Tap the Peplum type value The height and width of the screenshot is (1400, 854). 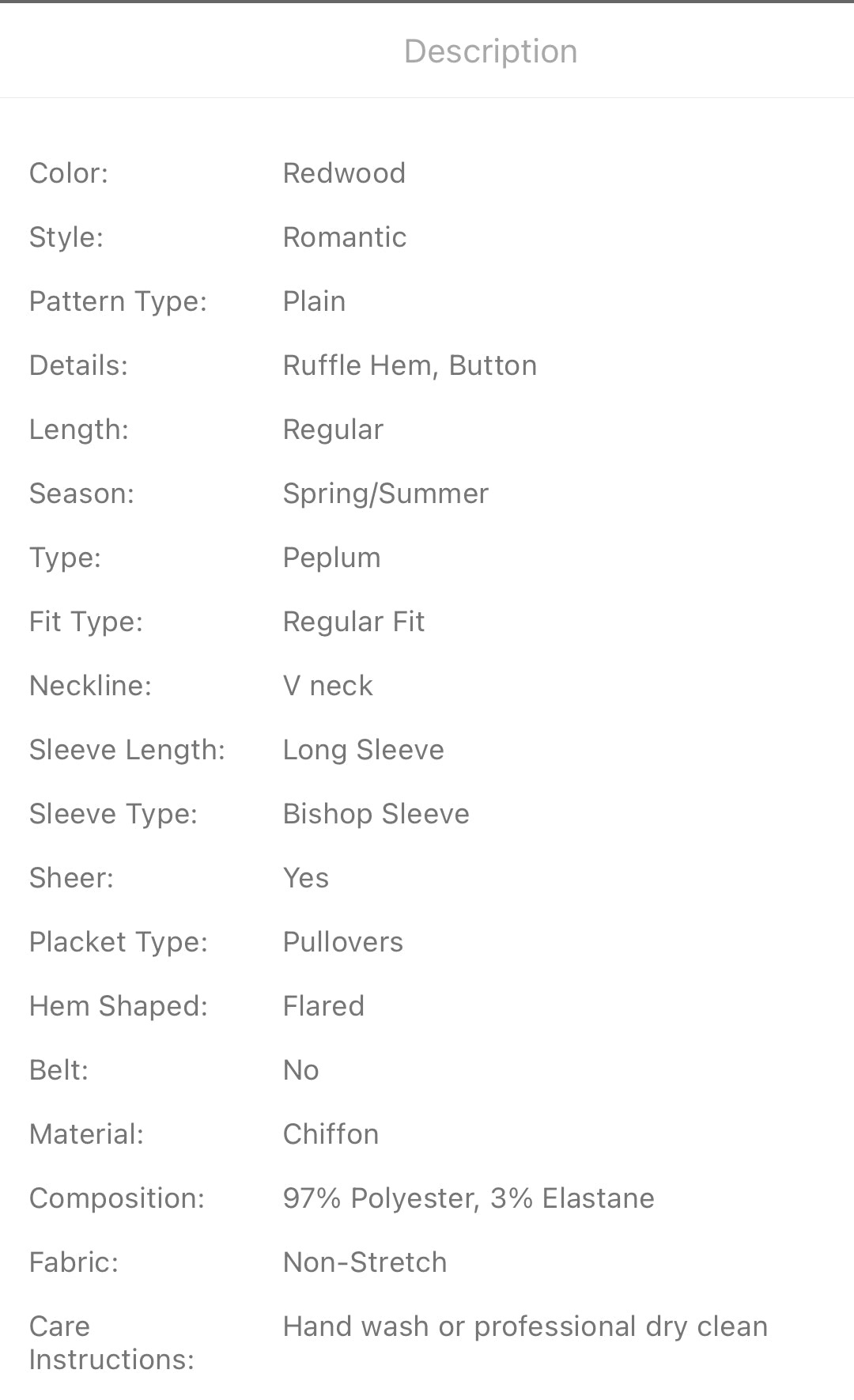(331, 558)
